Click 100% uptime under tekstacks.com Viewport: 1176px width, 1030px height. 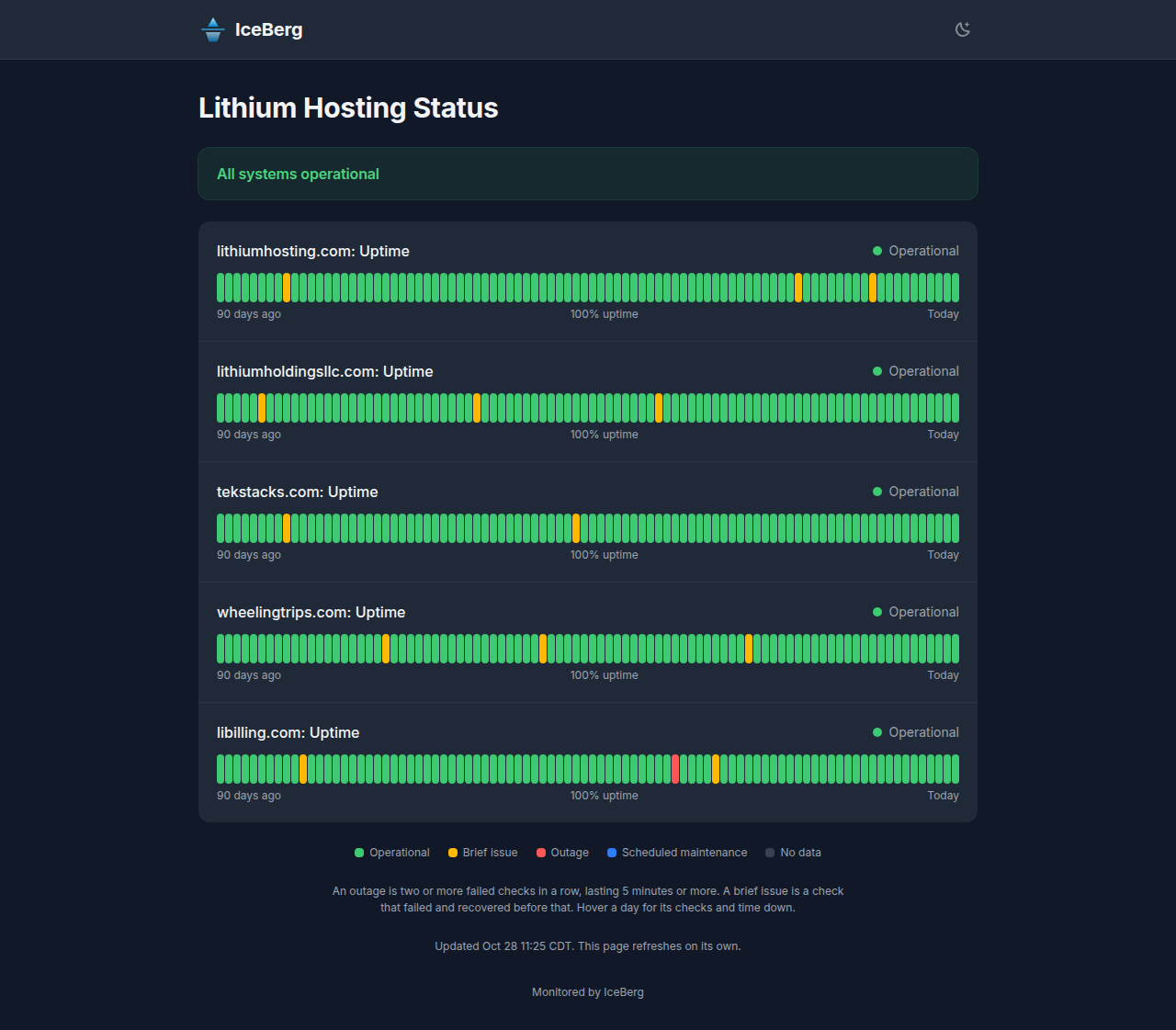[x=605, y=555]
